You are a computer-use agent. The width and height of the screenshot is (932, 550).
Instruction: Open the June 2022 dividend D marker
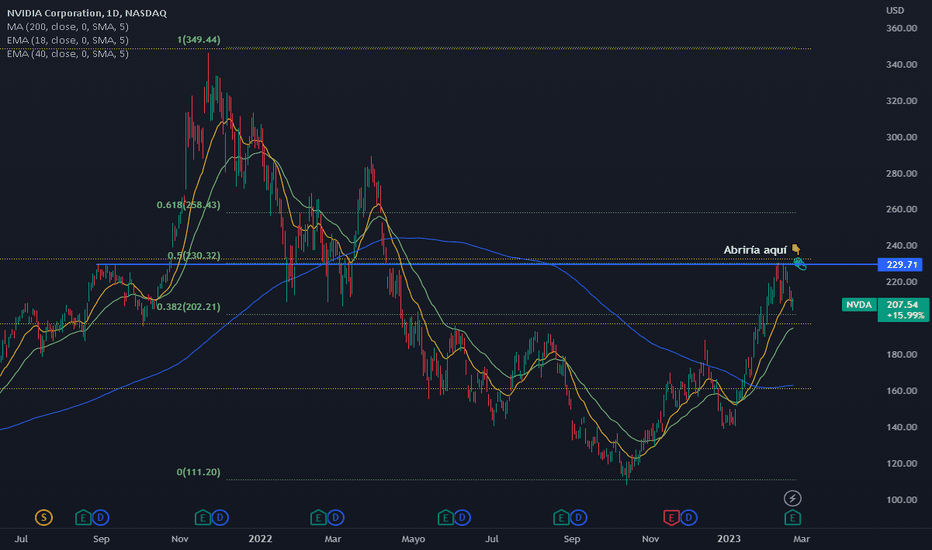coord(462,518)
